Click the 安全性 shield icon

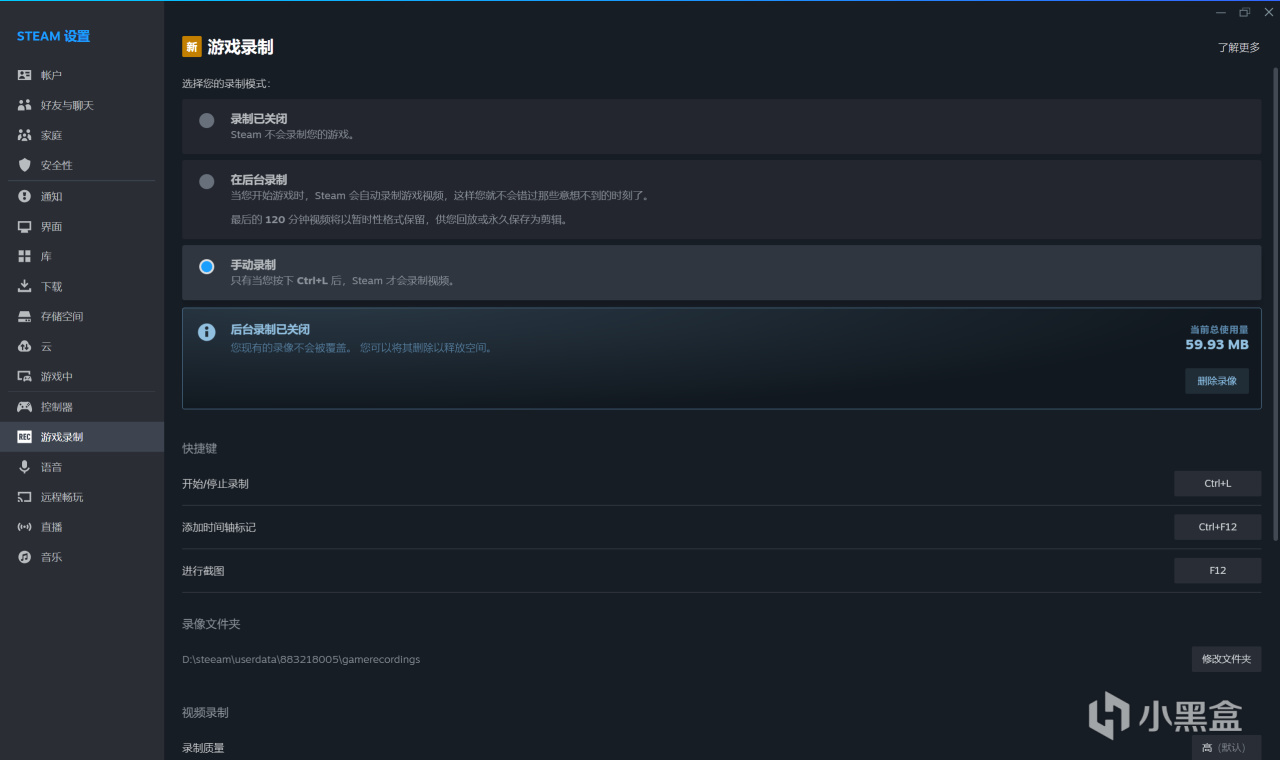click(25, 165)
